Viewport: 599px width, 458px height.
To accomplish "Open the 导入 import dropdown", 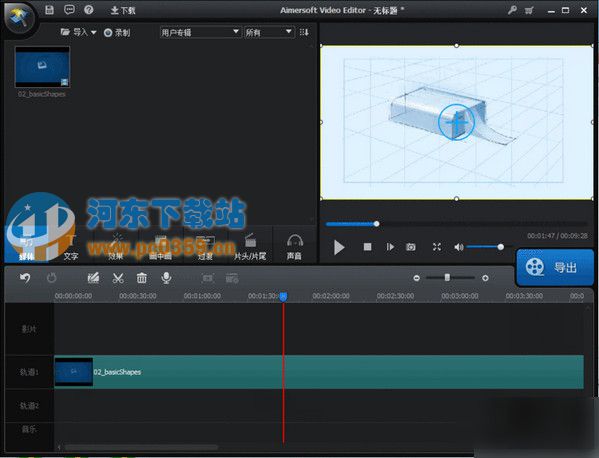I will click(x=78, y=32).
